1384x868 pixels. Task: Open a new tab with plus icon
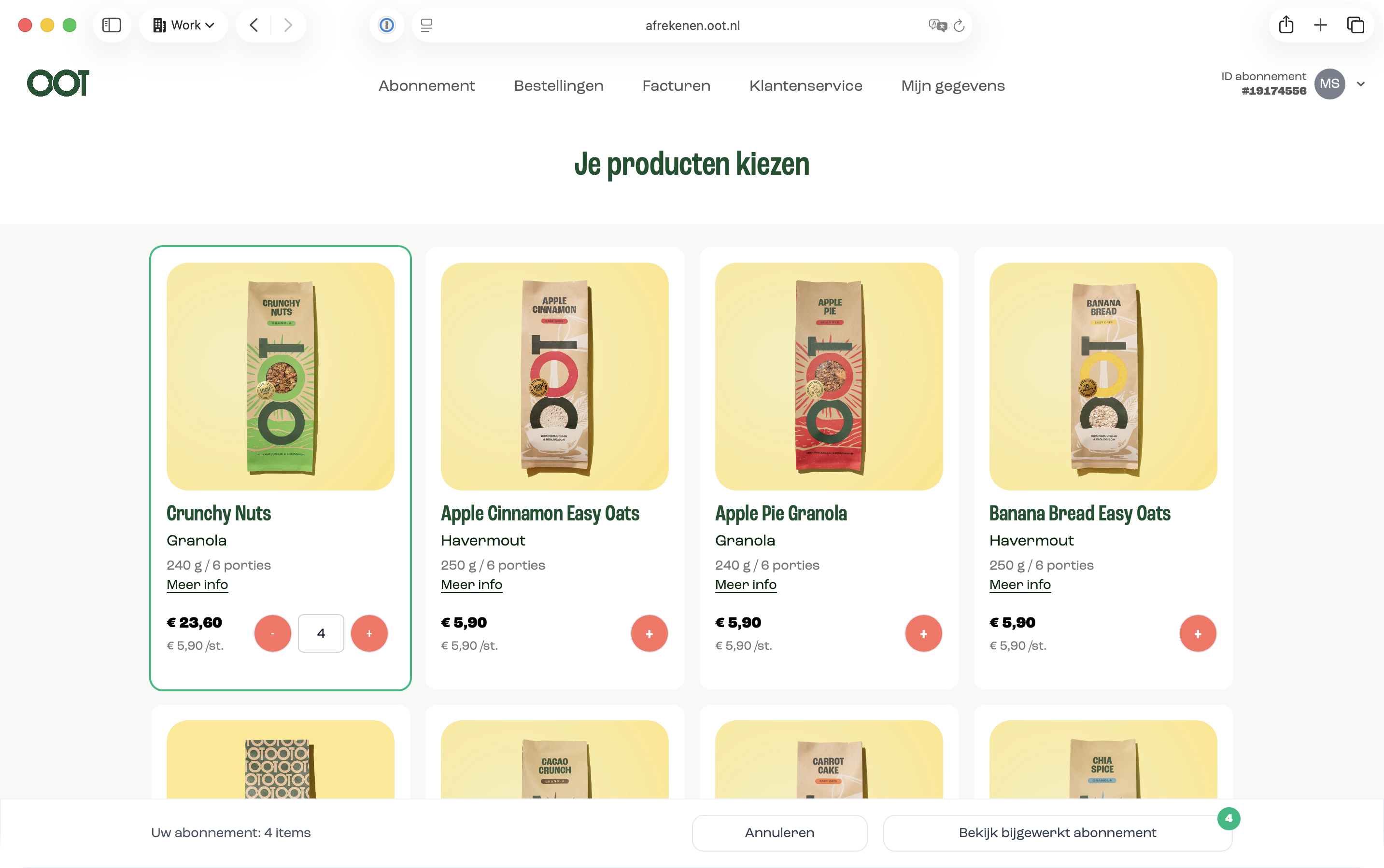coord(1320,25)
